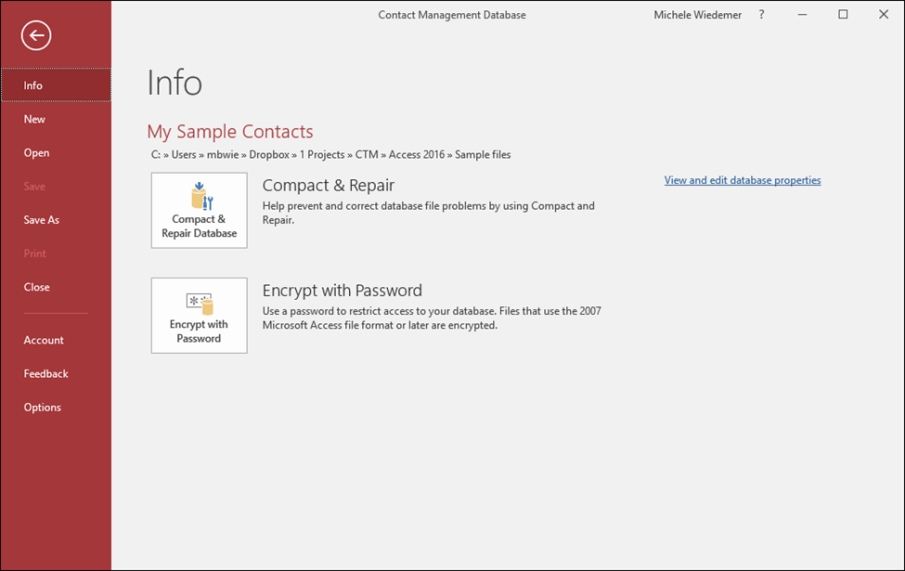Image resolution: width=905 pixels, height=571 pixels.
Task: Minimize the Access window
Action: (x=802, y=15)
